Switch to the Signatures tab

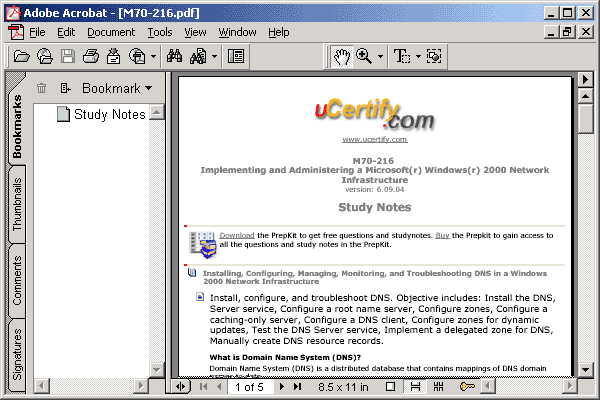point(17,354)
